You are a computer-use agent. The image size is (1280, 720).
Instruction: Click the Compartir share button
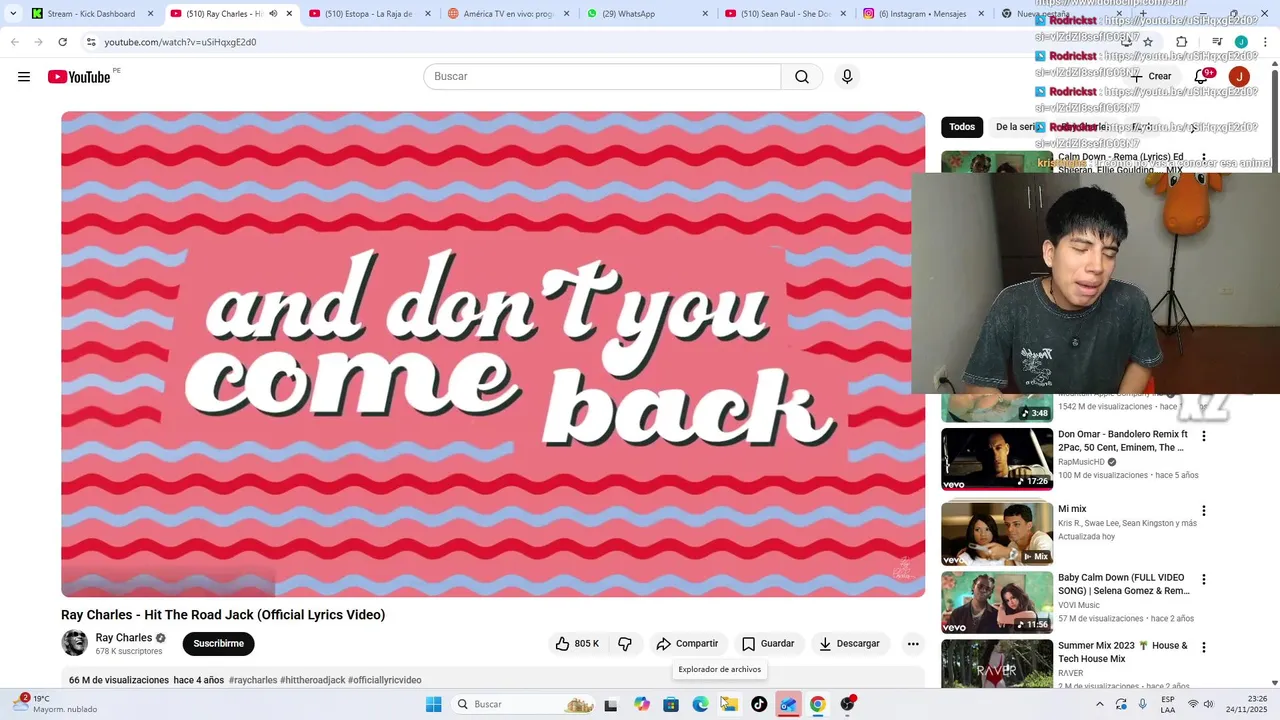[x=687, y=644]
